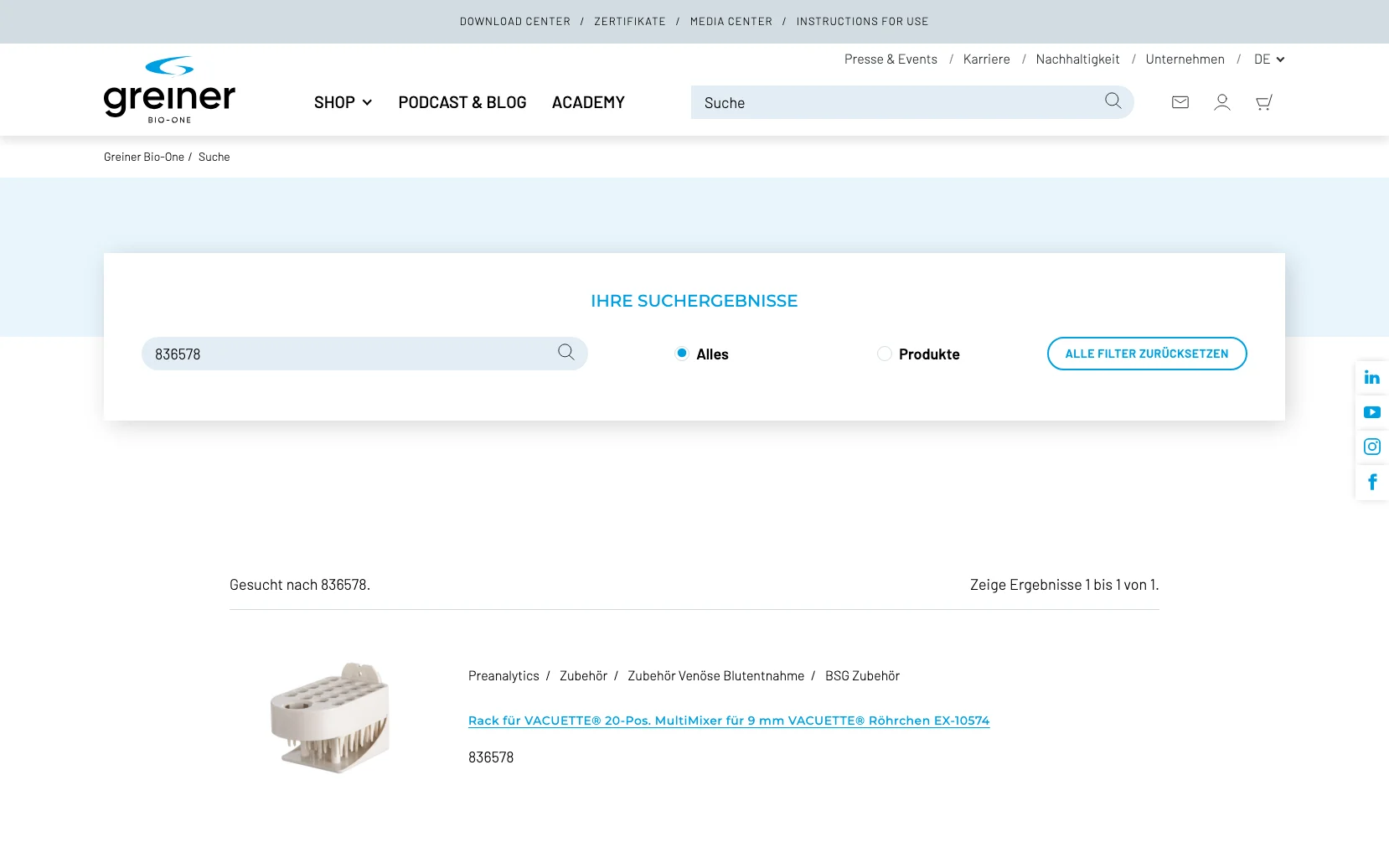The height and width of the screenshot is (868, 1389).
Task: Click Nachhaltigkeit link
Action: pos(1077,59)
